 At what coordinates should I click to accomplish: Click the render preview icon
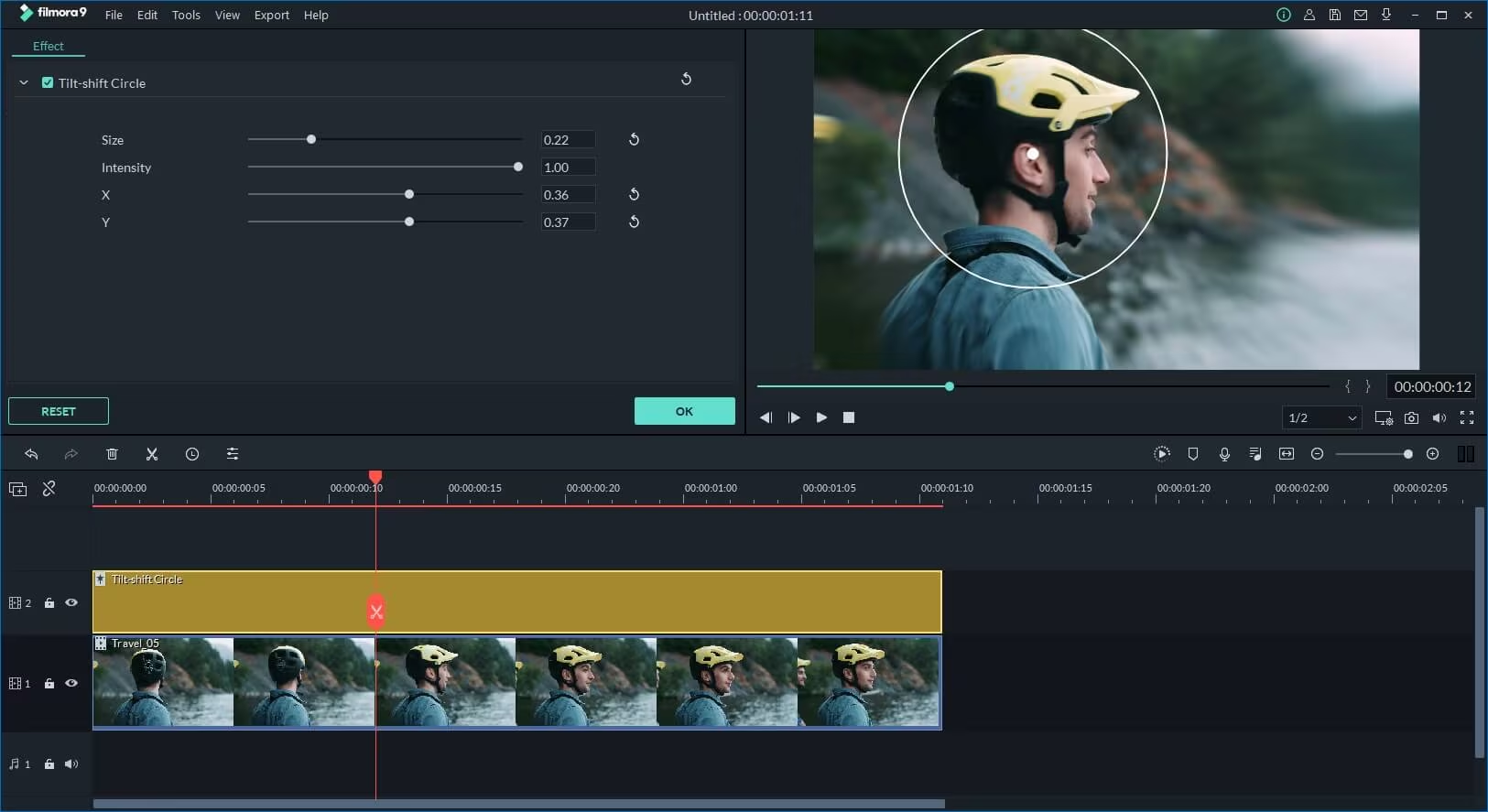1162,454
